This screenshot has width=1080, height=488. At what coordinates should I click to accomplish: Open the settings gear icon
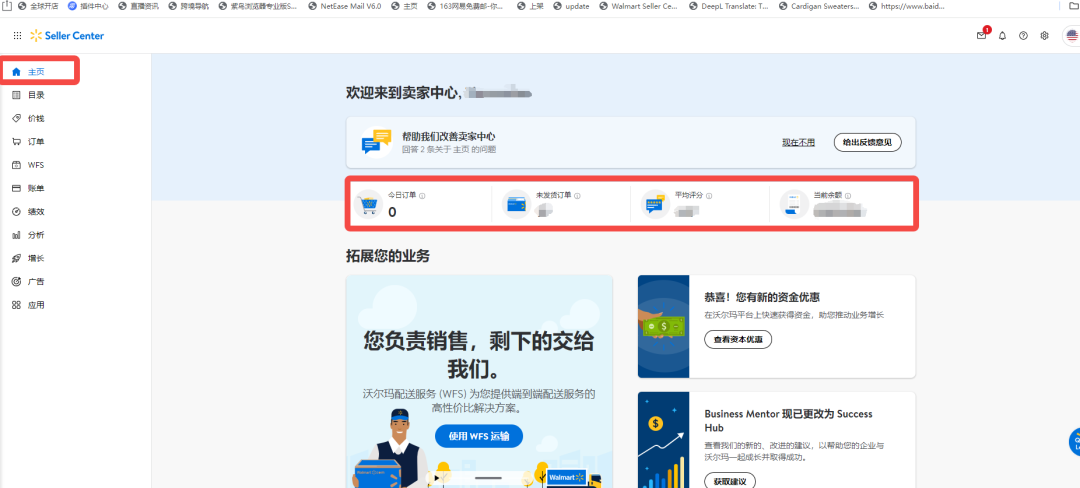click(x=1044, y=36)
